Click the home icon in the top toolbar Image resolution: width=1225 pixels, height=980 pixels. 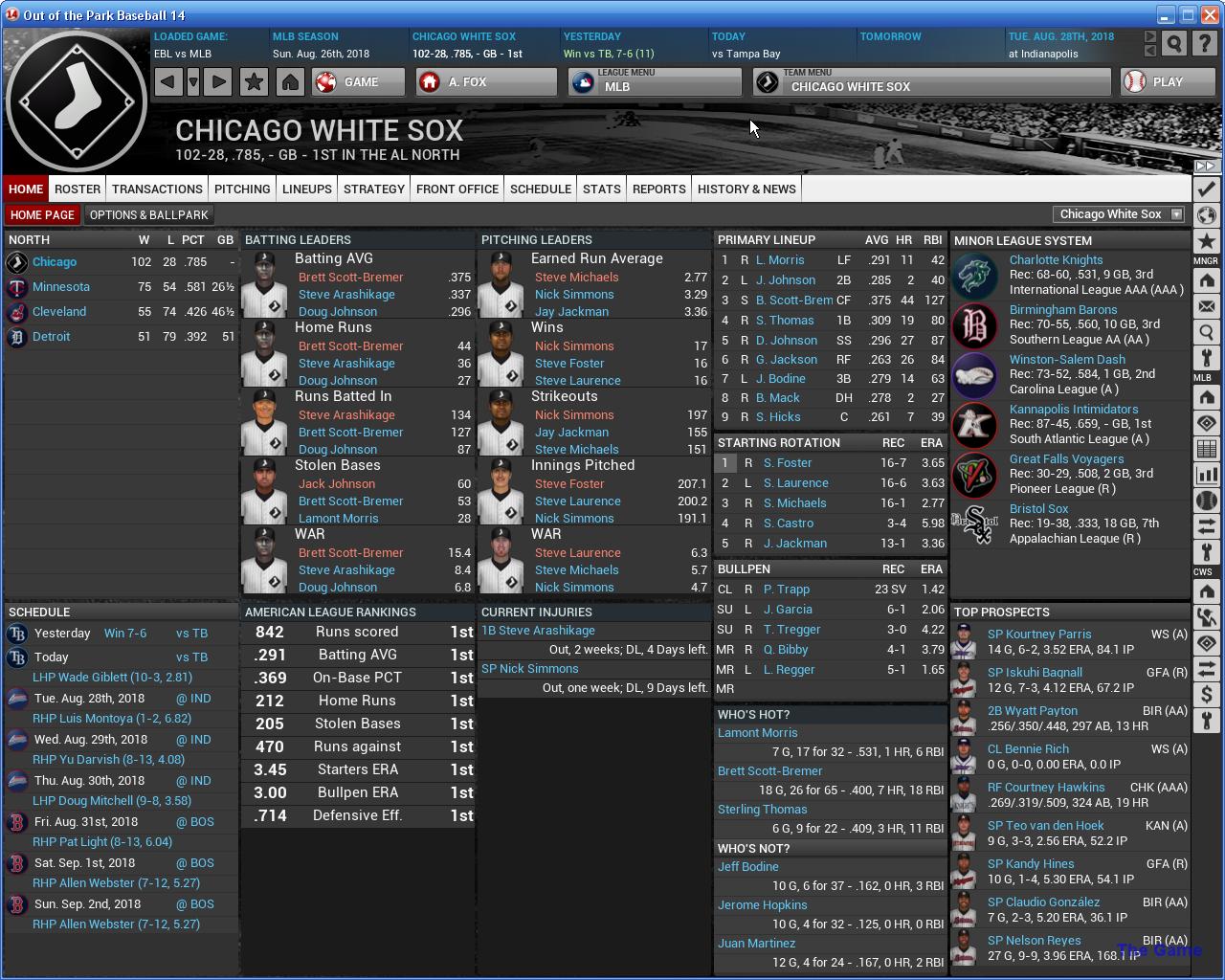[290, 82]
